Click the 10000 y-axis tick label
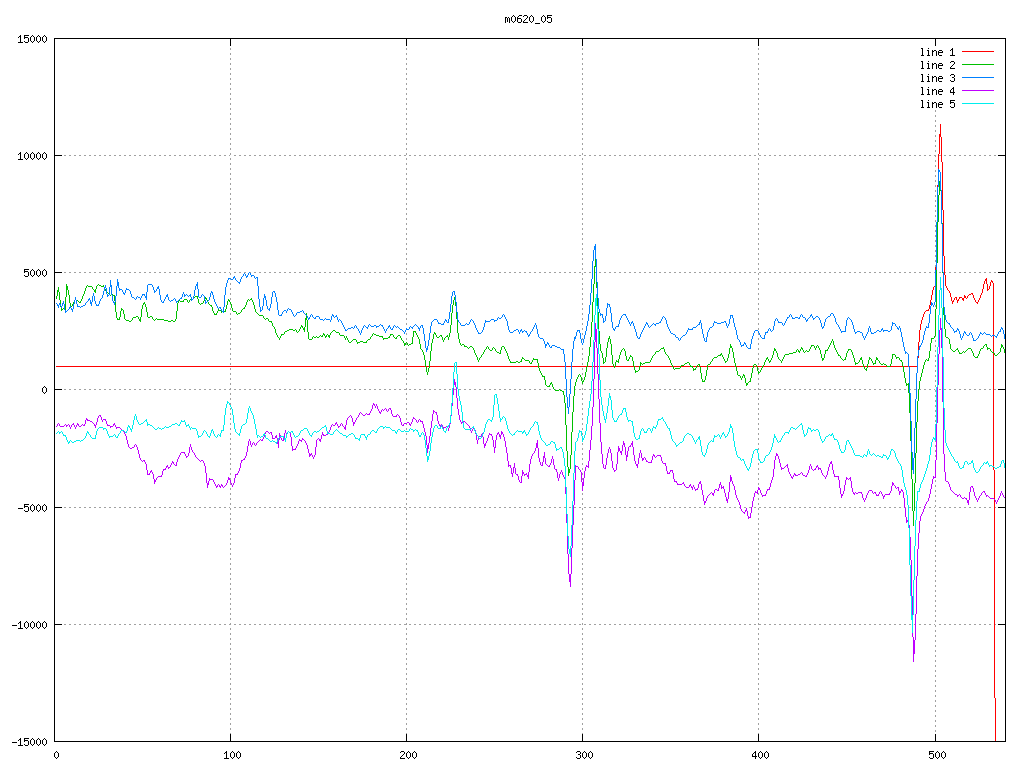The width and height of the screenshot is (1024, 768). pyautogui.click(x=31, y=156)
